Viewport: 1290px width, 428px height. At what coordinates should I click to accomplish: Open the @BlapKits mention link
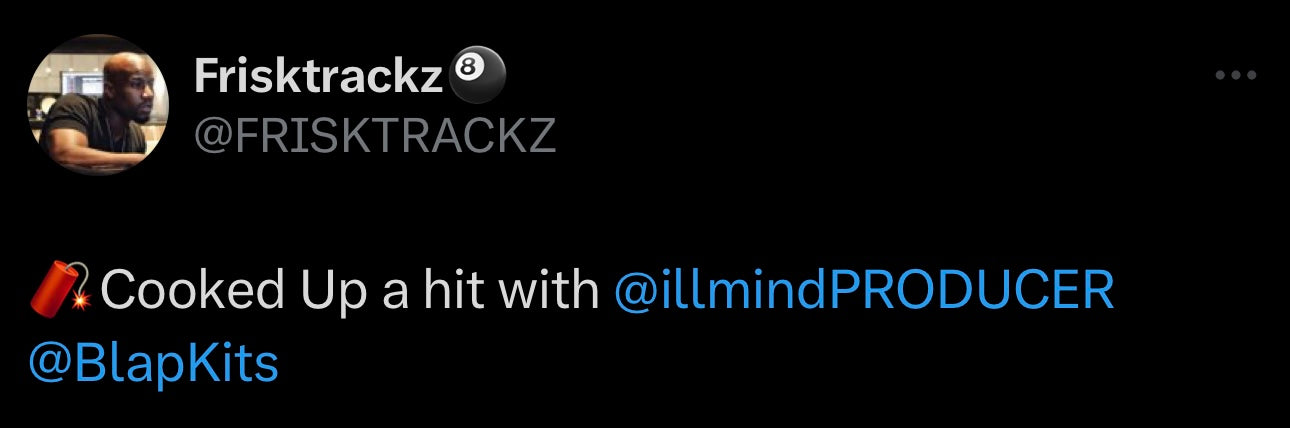click(x=154, y=365)
